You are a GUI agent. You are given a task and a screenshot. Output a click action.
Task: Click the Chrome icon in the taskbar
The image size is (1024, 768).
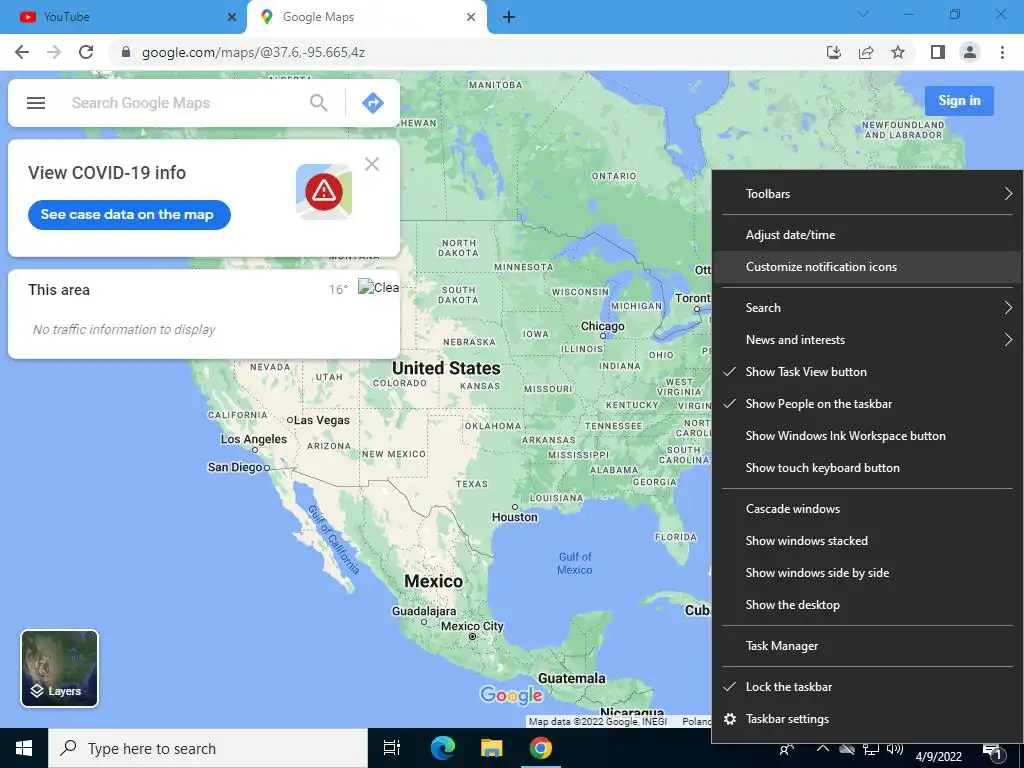[541, 748]
